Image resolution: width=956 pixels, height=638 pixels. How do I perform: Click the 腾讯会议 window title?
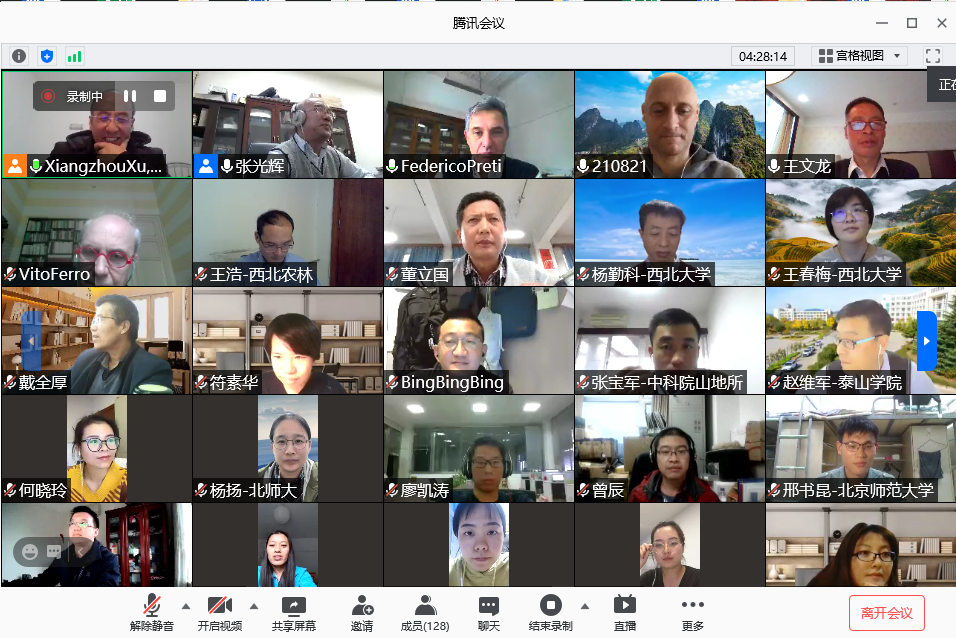pos(479,23)
